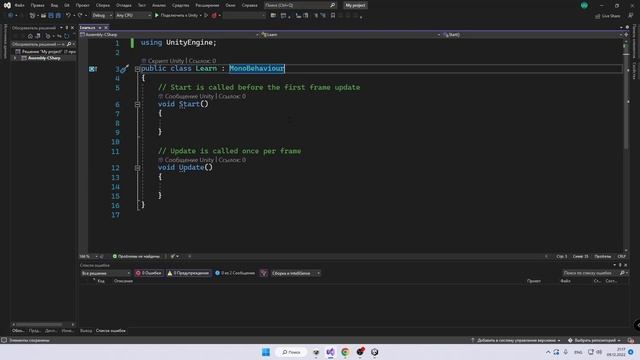This screenshot has width=640, height=360.
Task: Open the Проект menu
Action: click(82, 5)
